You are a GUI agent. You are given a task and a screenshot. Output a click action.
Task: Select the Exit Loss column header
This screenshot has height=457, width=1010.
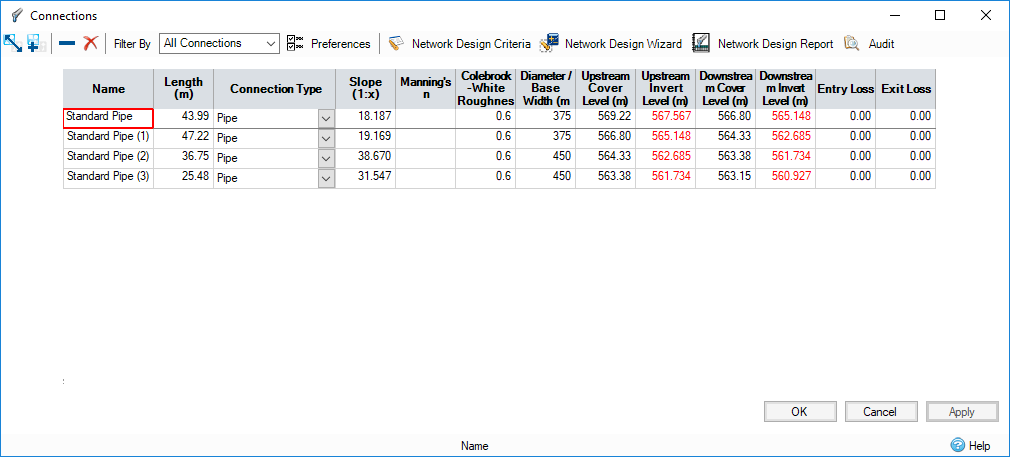906,89
